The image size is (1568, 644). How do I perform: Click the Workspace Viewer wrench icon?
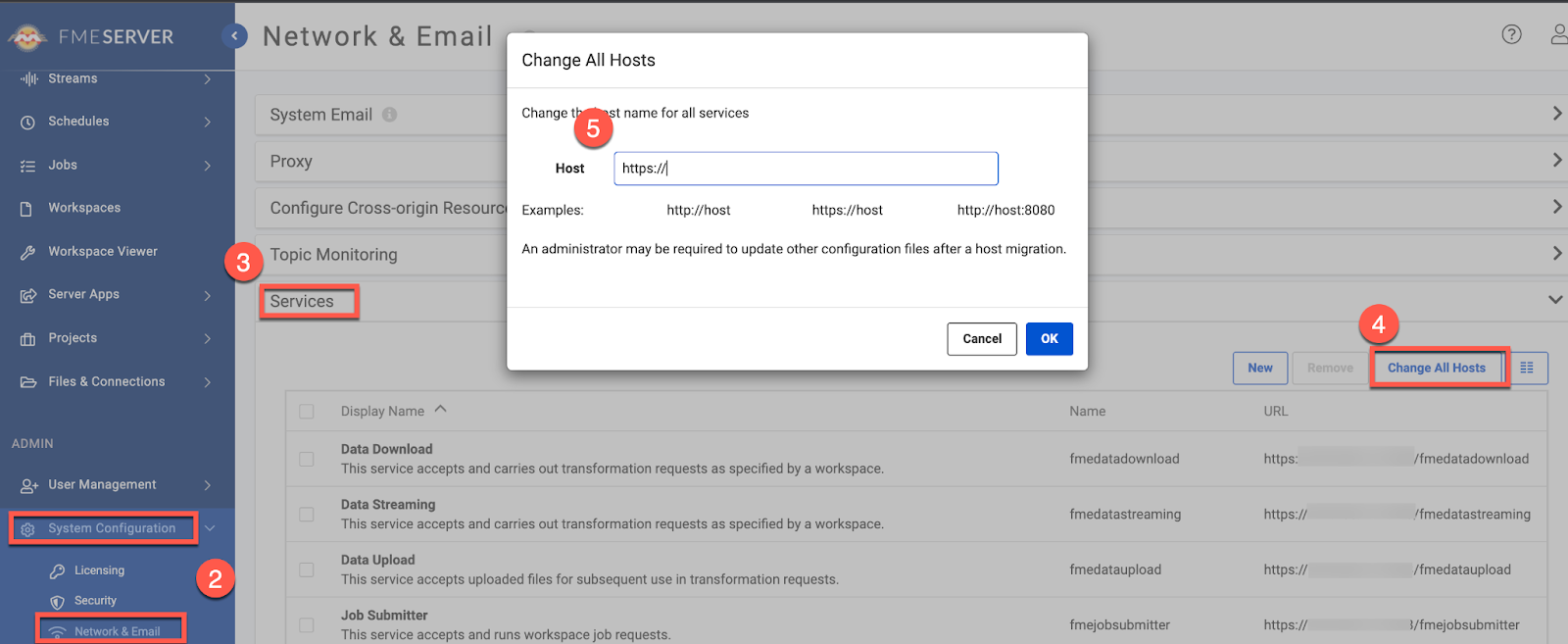27,252
